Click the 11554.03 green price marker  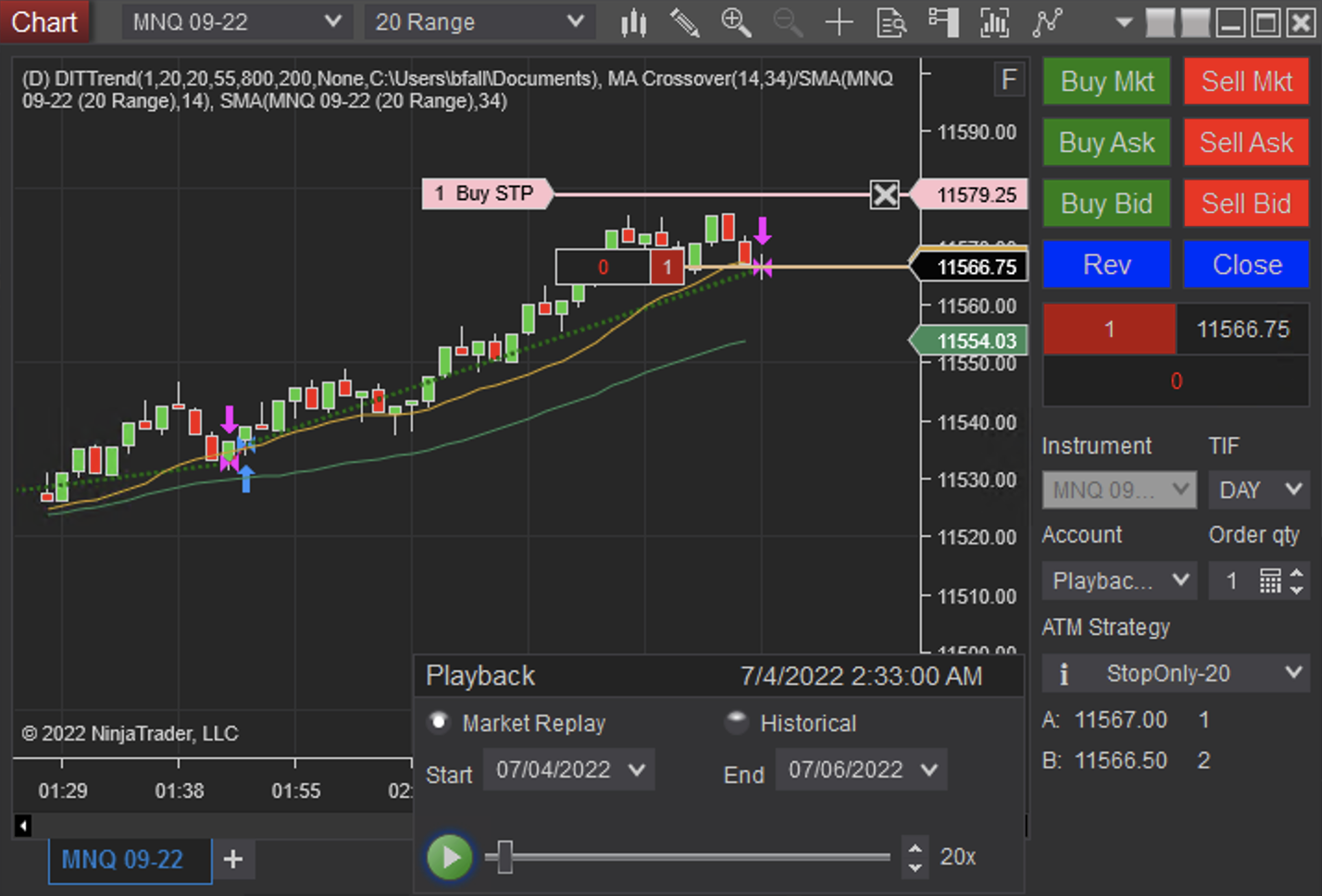click(971, 342)
